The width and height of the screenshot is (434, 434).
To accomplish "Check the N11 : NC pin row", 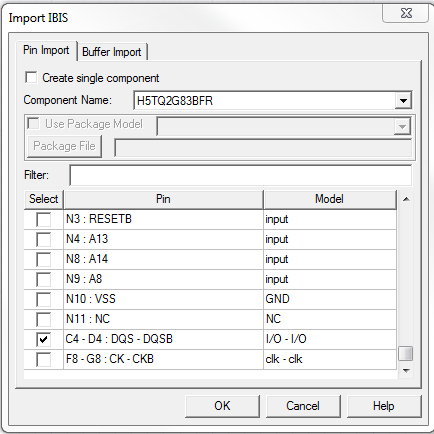I will coord(44,319).
